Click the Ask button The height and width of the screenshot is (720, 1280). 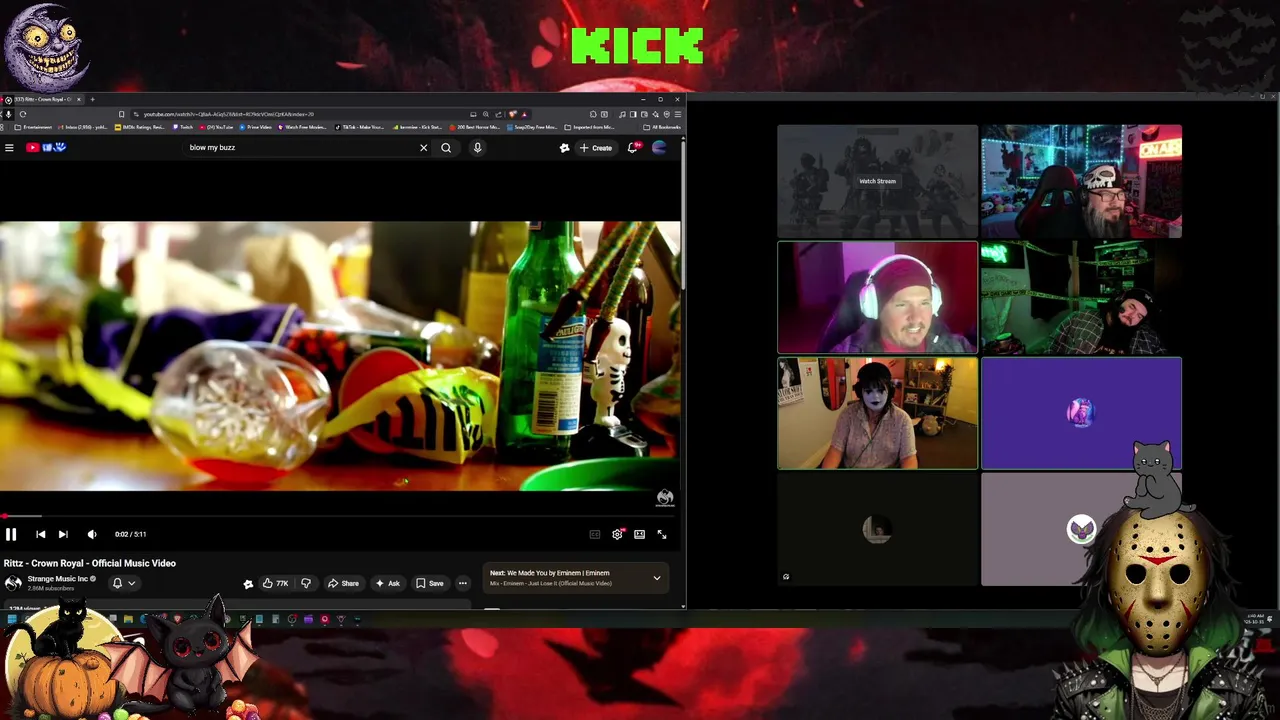pos(387,583)
